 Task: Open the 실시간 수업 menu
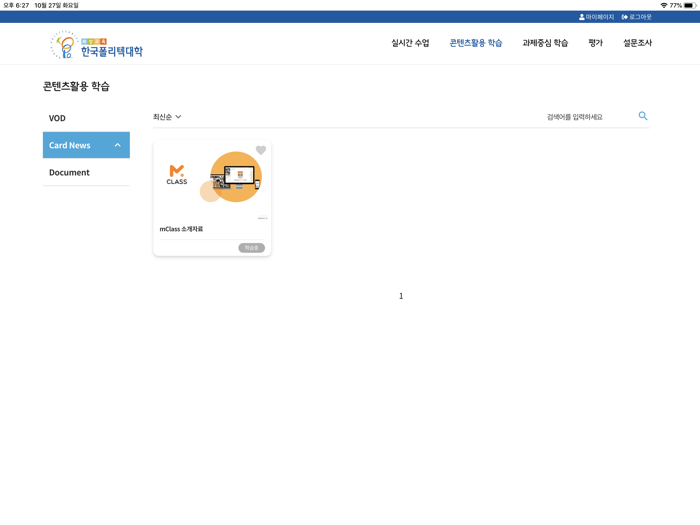coord(410,43)
